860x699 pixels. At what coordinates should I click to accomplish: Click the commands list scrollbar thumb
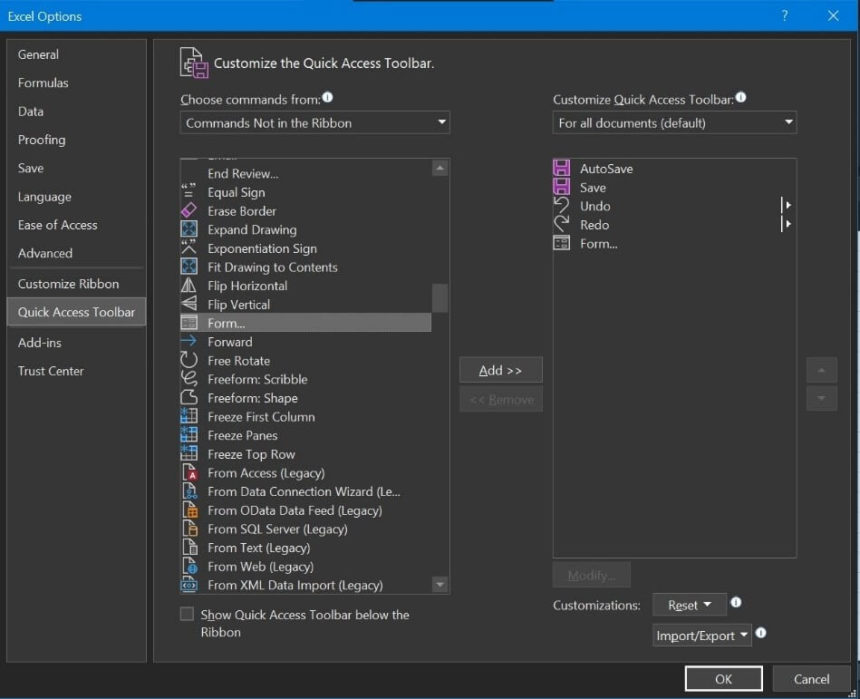[x=440, y=298]
